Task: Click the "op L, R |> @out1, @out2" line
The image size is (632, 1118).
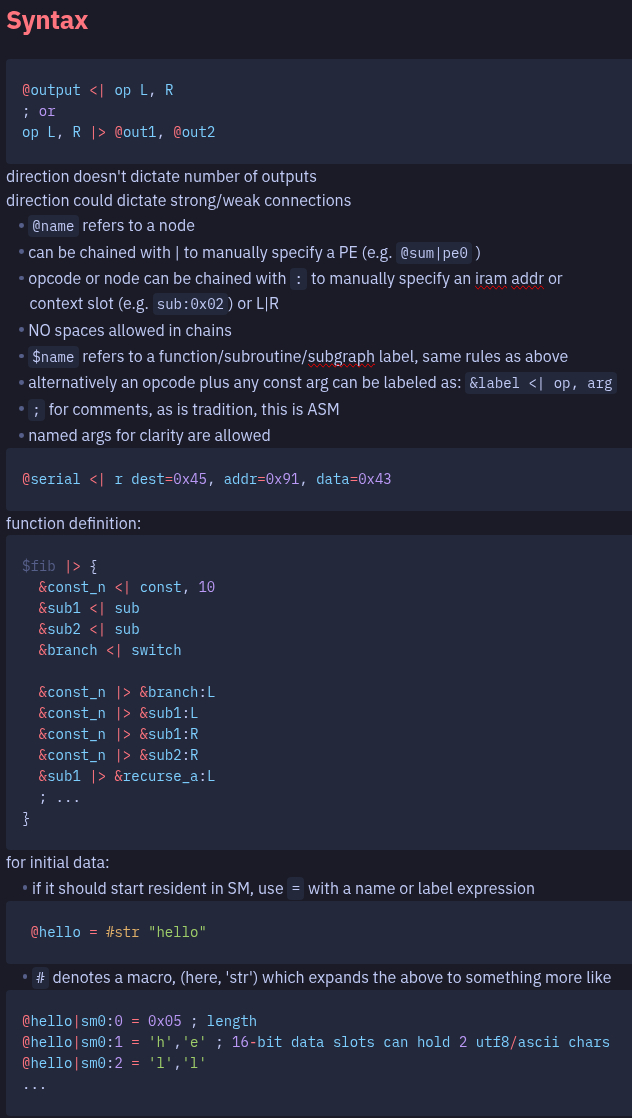Action: click(x=118, y=132)
